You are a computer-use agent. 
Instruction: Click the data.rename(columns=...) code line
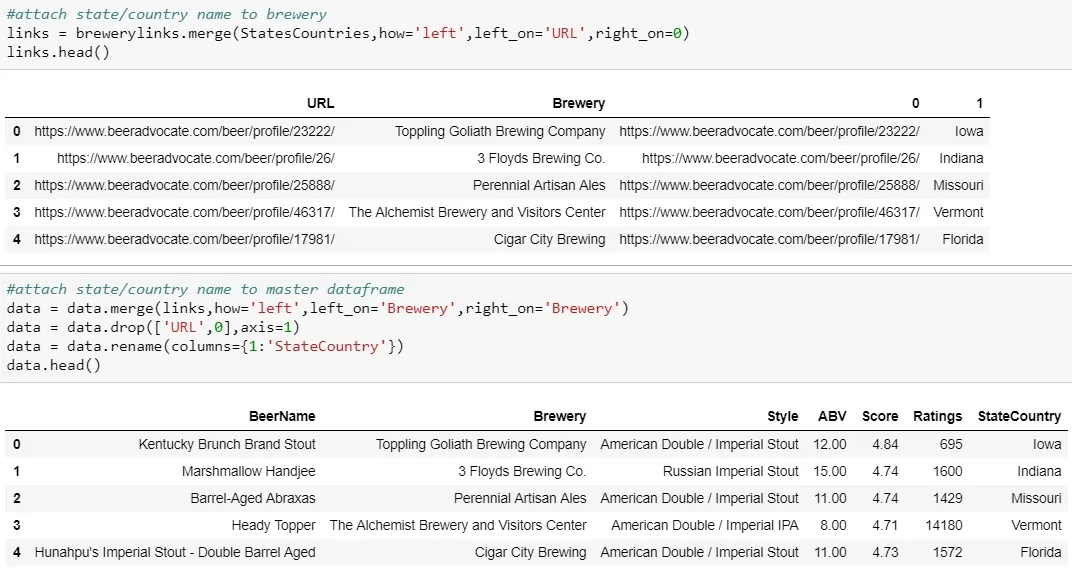[205, 346]
